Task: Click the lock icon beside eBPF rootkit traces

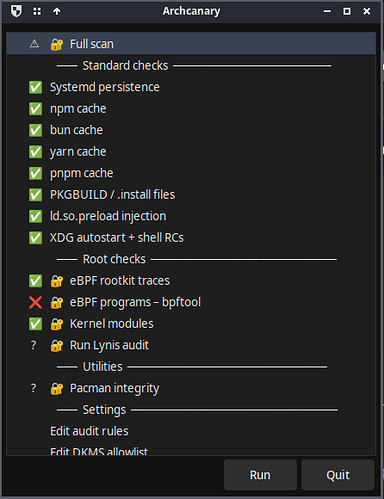Action: (x=57, y=281)
